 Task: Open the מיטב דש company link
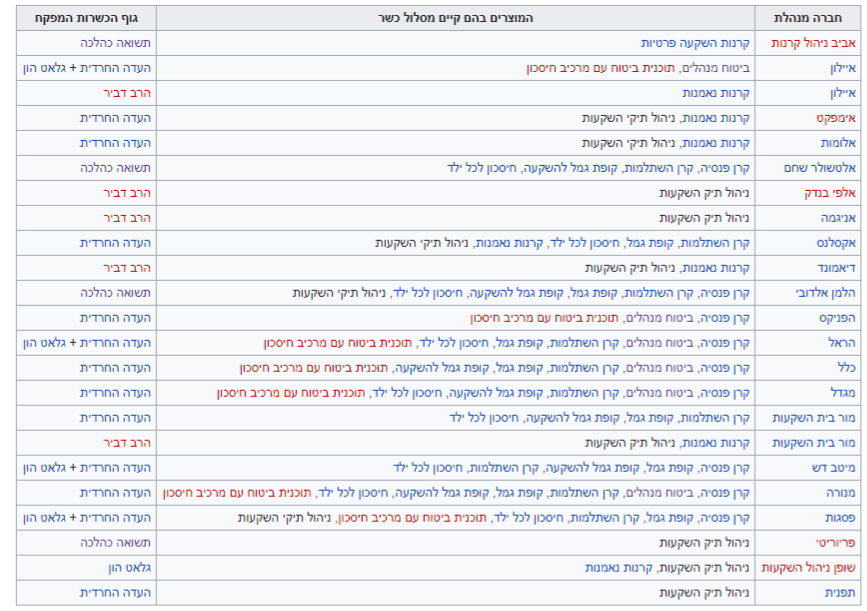point(834,467)
